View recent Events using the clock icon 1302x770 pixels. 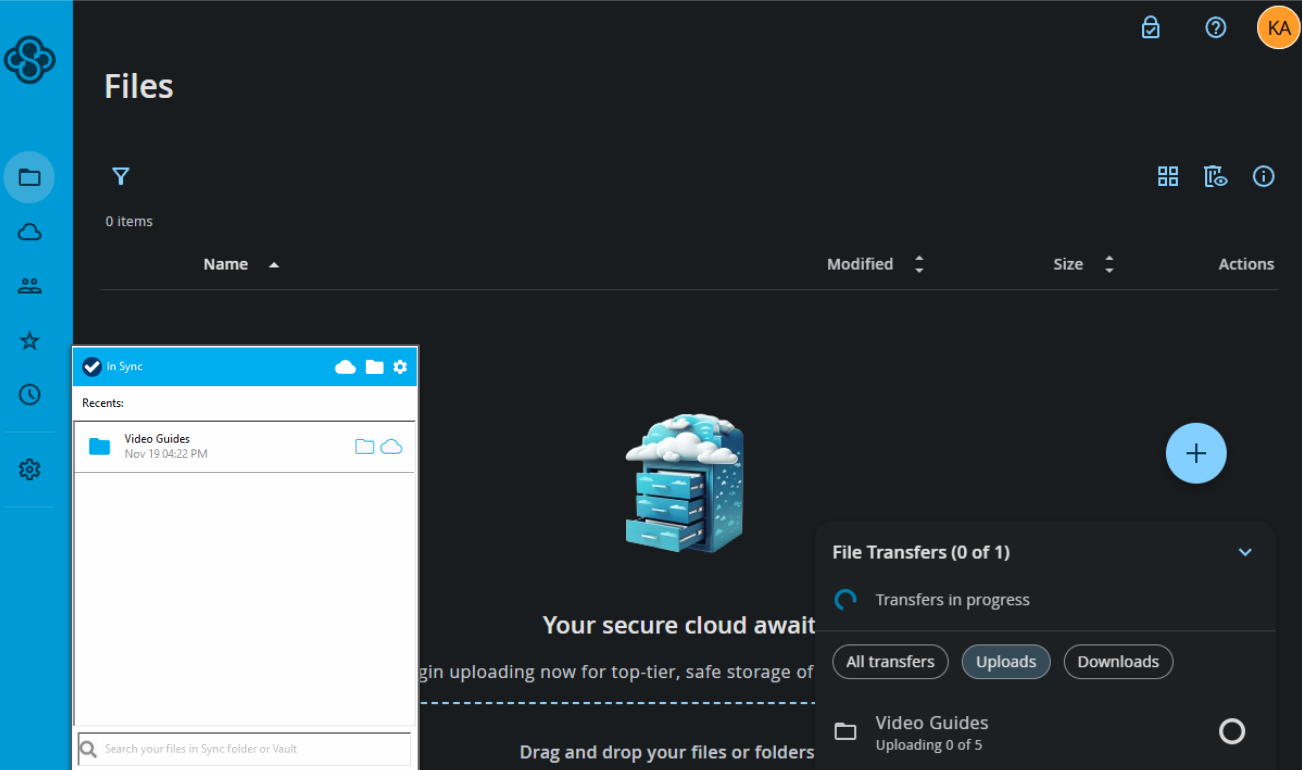(x=29, y=394)
